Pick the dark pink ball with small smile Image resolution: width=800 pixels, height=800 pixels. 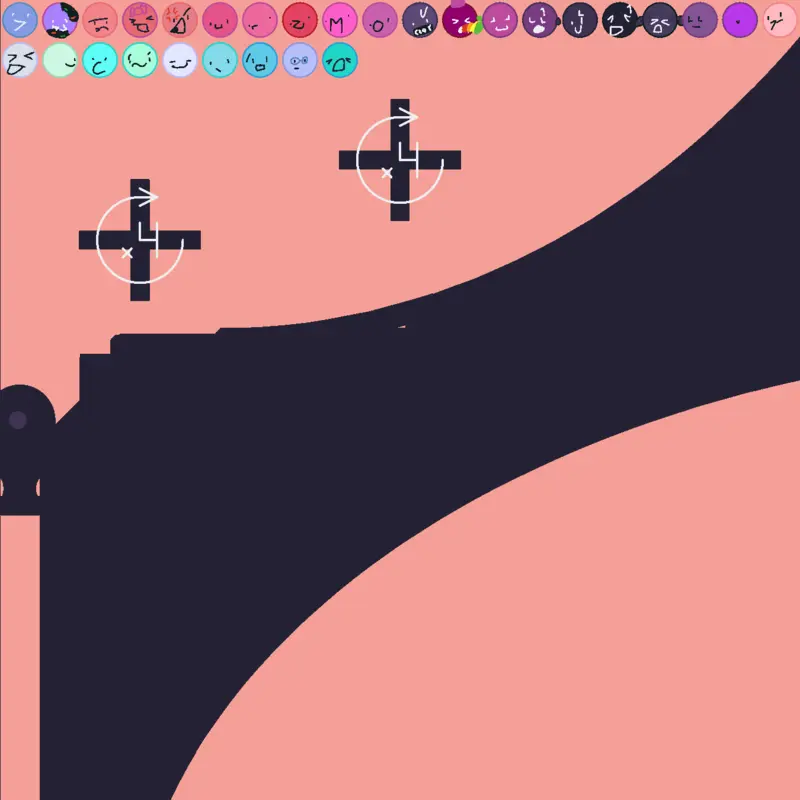tap(220, 20)
